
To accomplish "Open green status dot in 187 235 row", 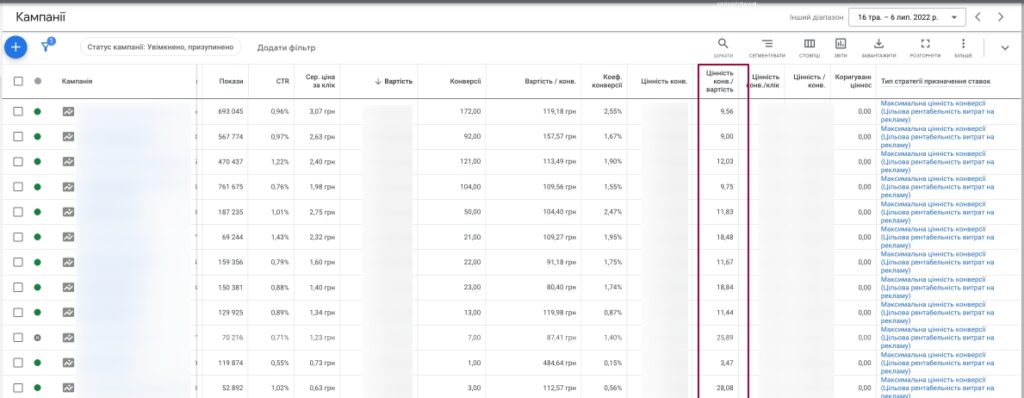I will tap(37, 212).
